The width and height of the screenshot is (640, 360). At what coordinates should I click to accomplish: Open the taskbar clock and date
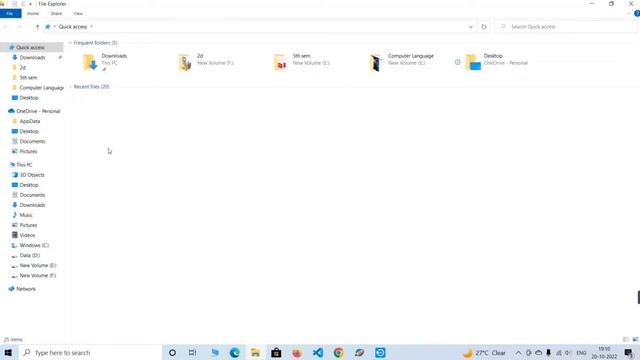coord(604,353)
